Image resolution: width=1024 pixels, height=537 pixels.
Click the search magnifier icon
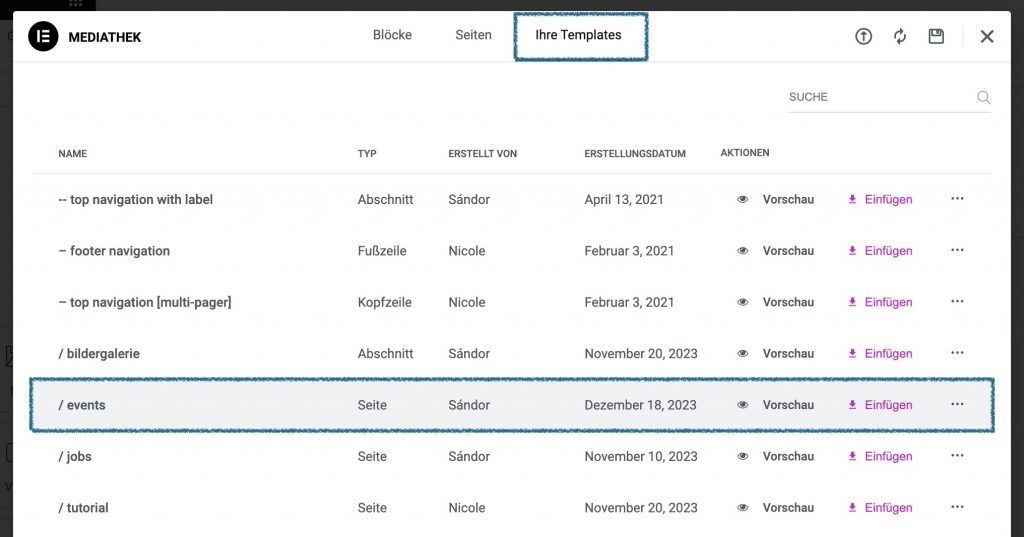(x=983, y=98)
